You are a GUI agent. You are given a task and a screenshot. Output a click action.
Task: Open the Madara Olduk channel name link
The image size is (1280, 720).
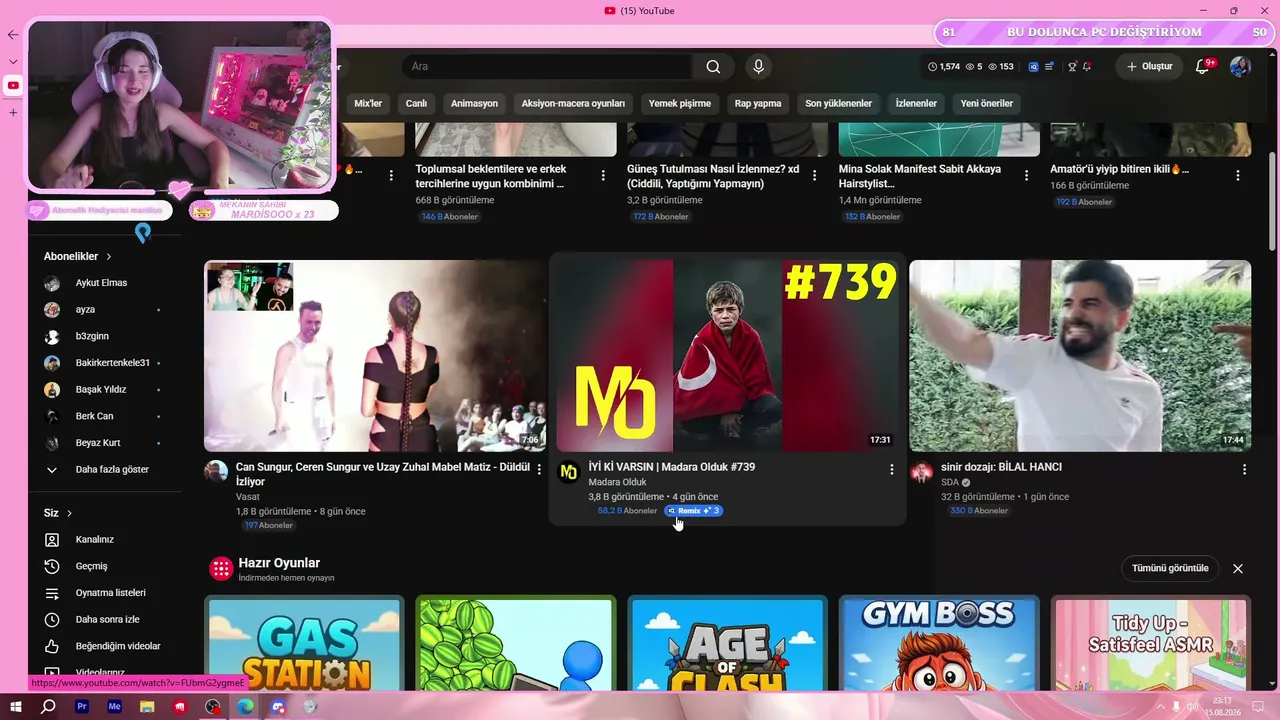click(617, 482)
